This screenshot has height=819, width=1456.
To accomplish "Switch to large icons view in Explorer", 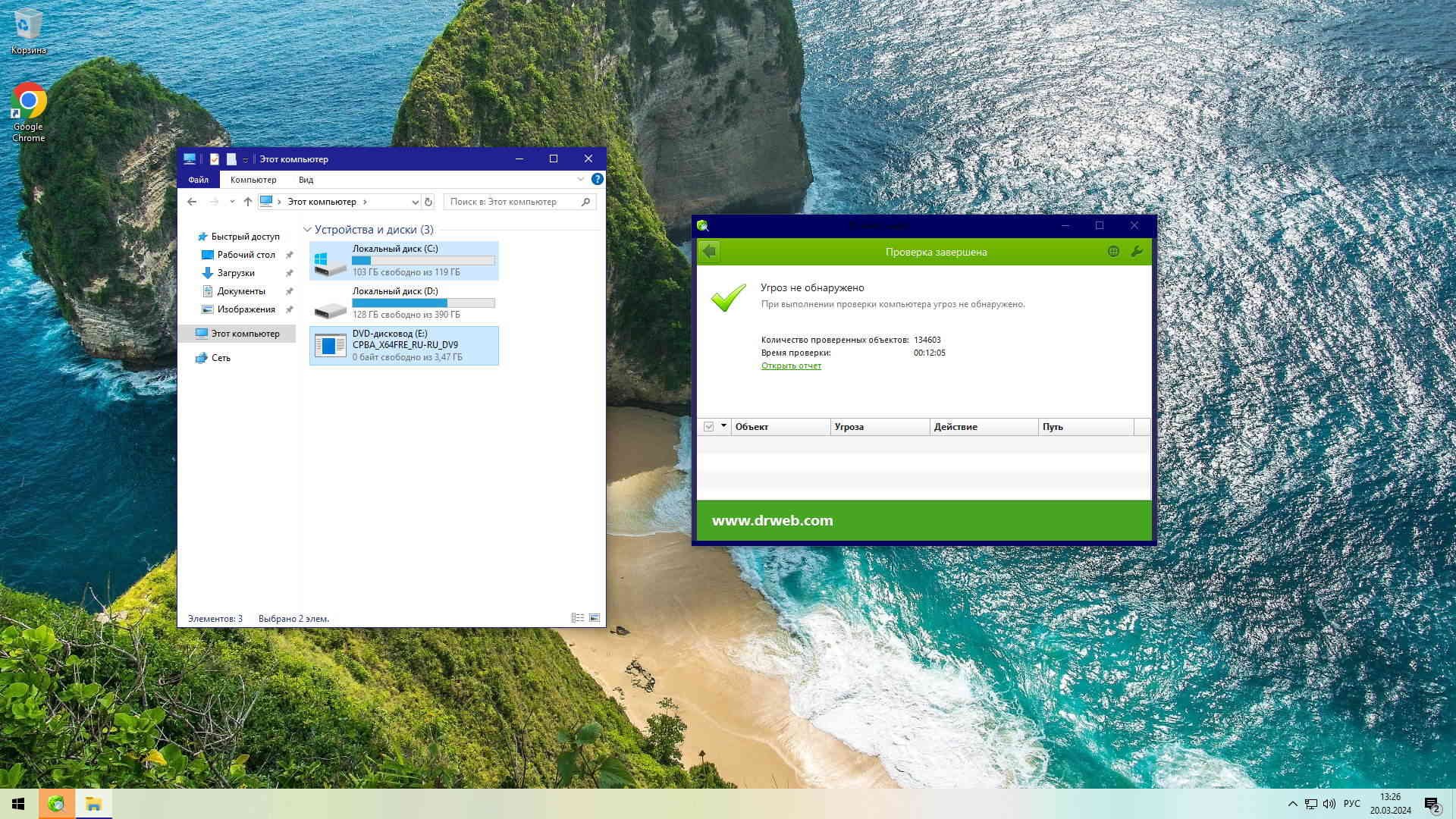I will point(595,618).
